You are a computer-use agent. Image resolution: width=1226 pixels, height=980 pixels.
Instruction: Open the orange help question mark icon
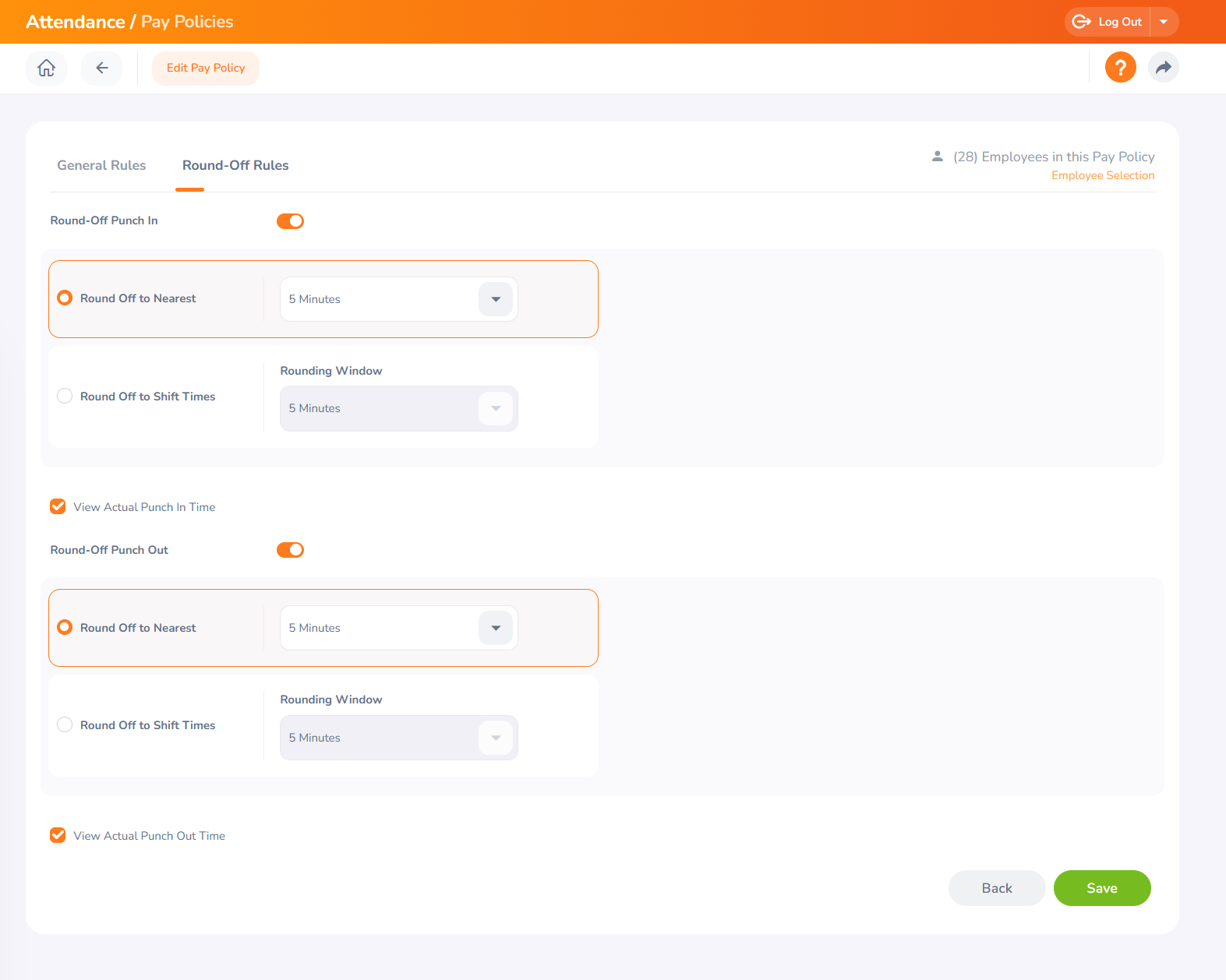point(1121,68)
